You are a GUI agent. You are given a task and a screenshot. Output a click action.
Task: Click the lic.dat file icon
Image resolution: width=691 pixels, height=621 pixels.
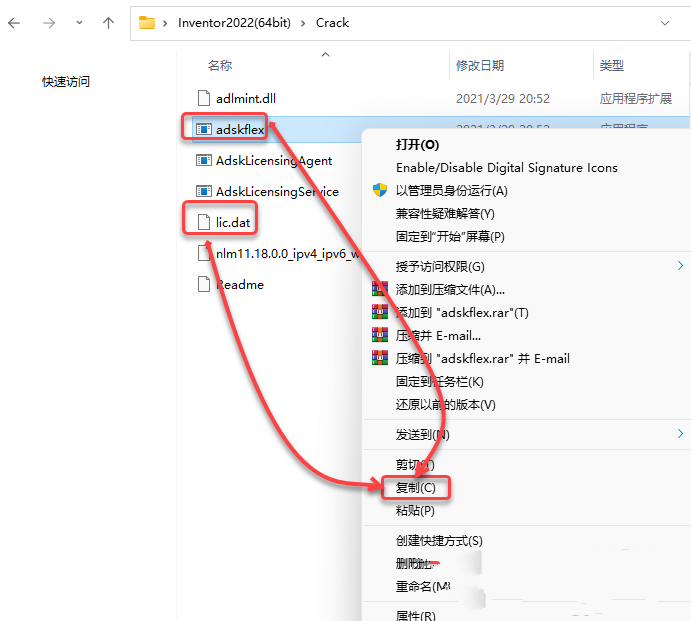[204, 222]
